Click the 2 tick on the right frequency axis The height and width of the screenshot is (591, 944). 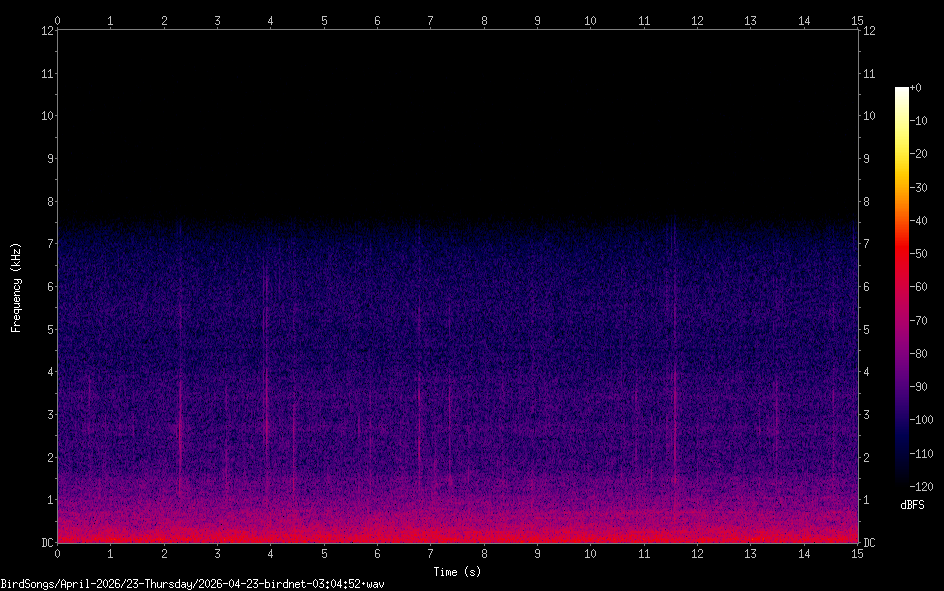(x=866, y=457)
